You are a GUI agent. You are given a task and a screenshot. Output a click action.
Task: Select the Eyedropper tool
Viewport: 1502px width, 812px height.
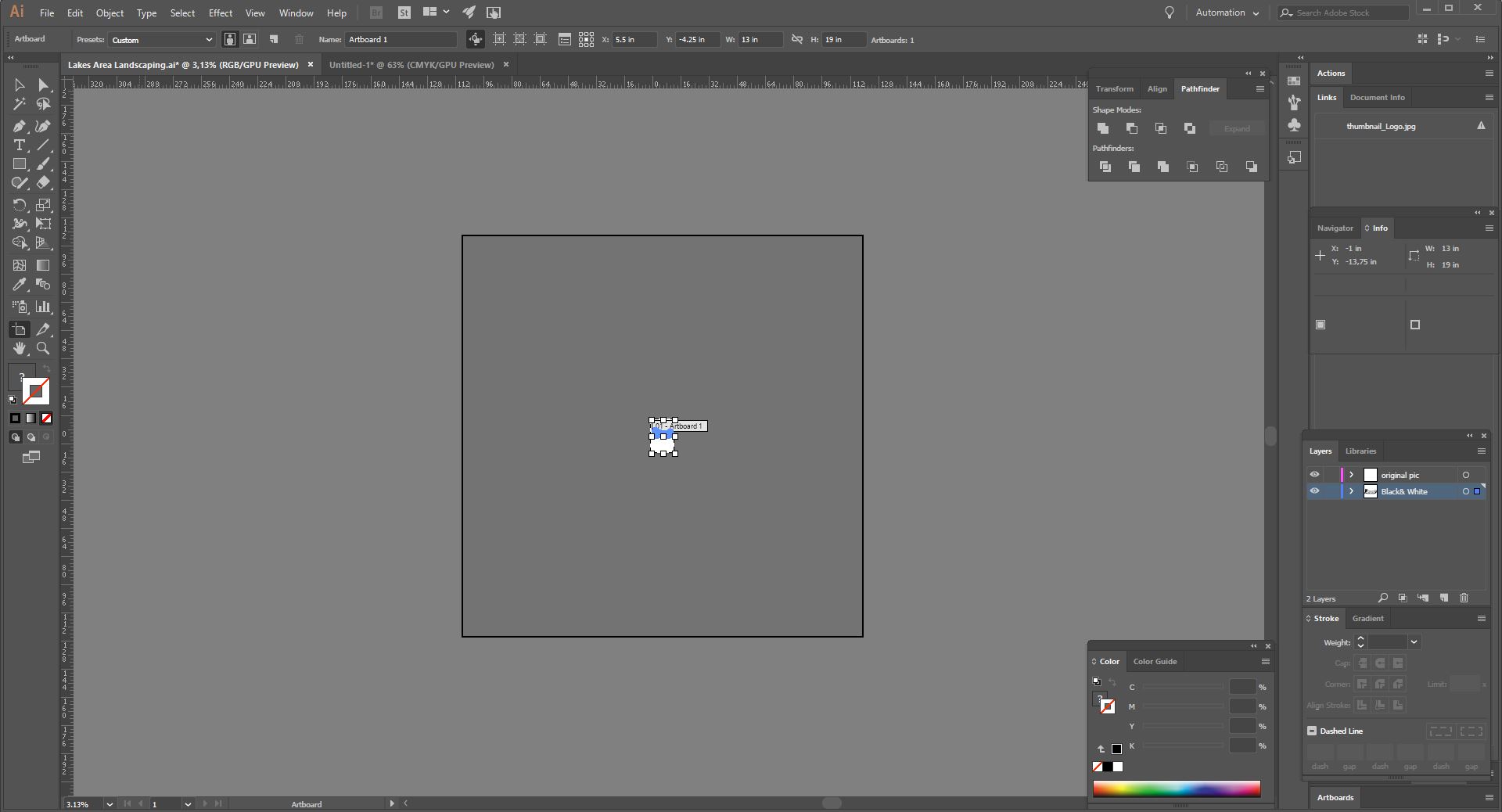pos(19,285)
